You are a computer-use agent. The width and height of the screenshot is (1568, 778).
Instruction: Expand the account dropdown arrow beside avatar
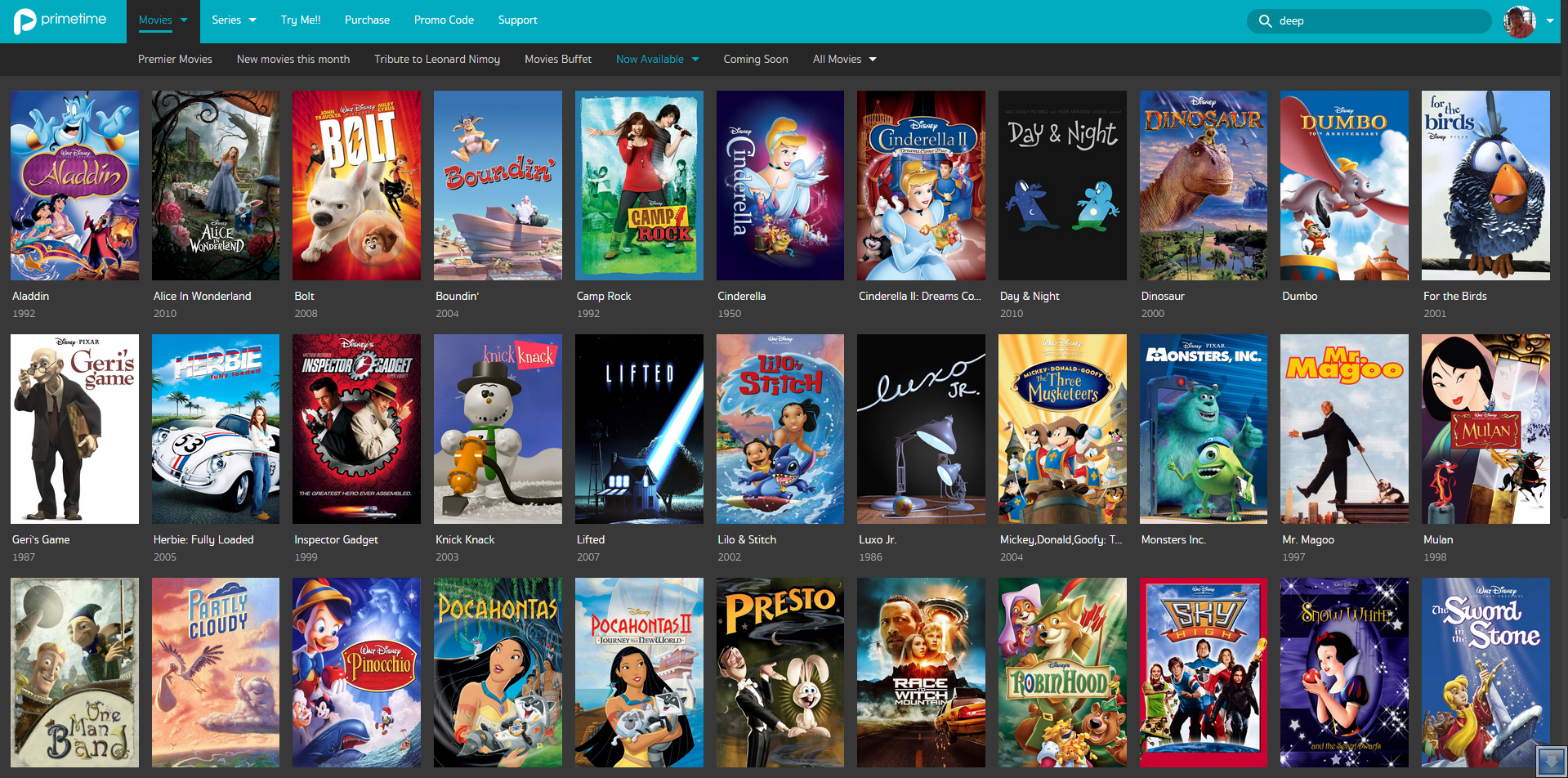click(1550, 21)
